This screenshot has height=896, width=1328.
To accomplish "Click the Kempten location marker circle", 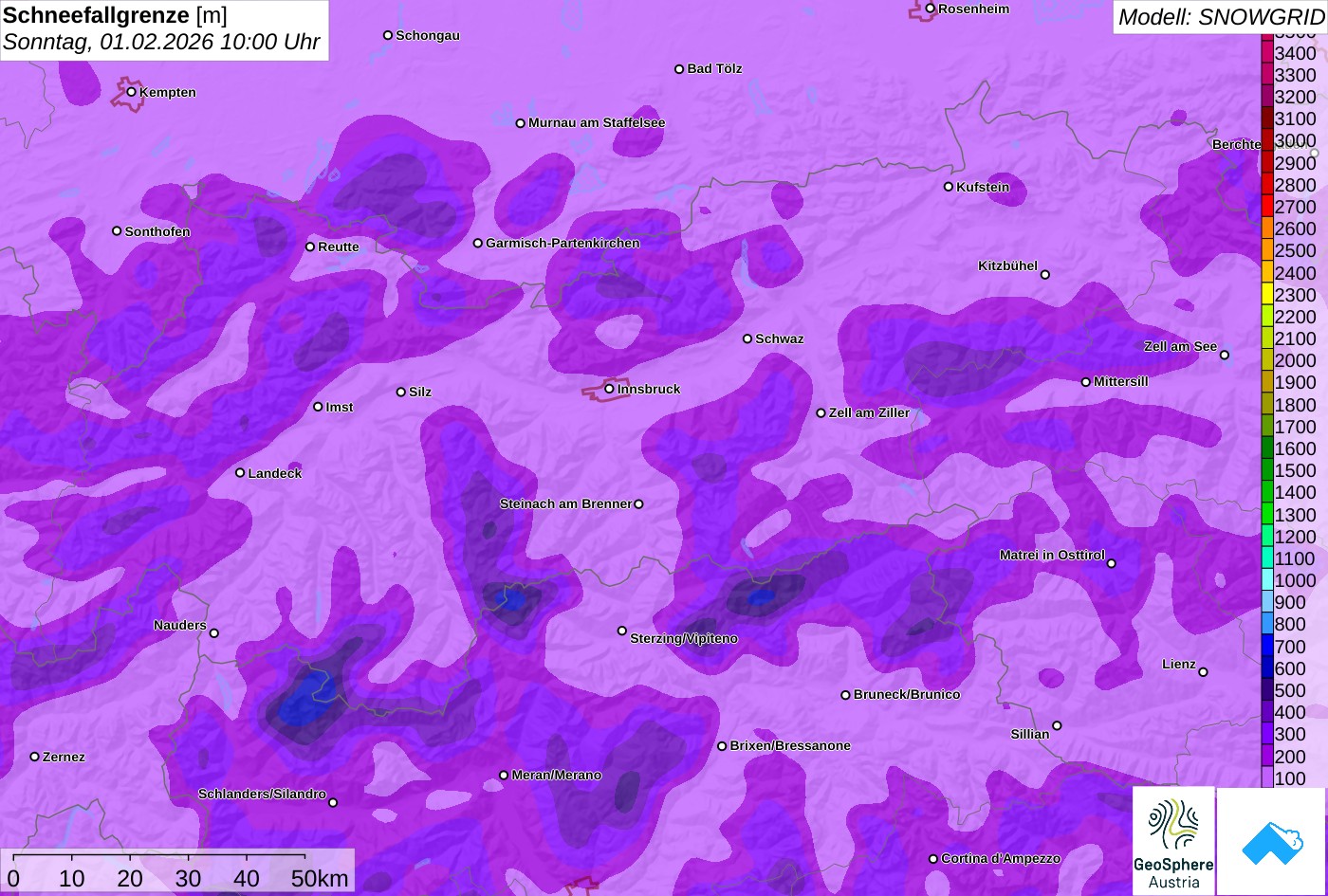I will (132, 92).
